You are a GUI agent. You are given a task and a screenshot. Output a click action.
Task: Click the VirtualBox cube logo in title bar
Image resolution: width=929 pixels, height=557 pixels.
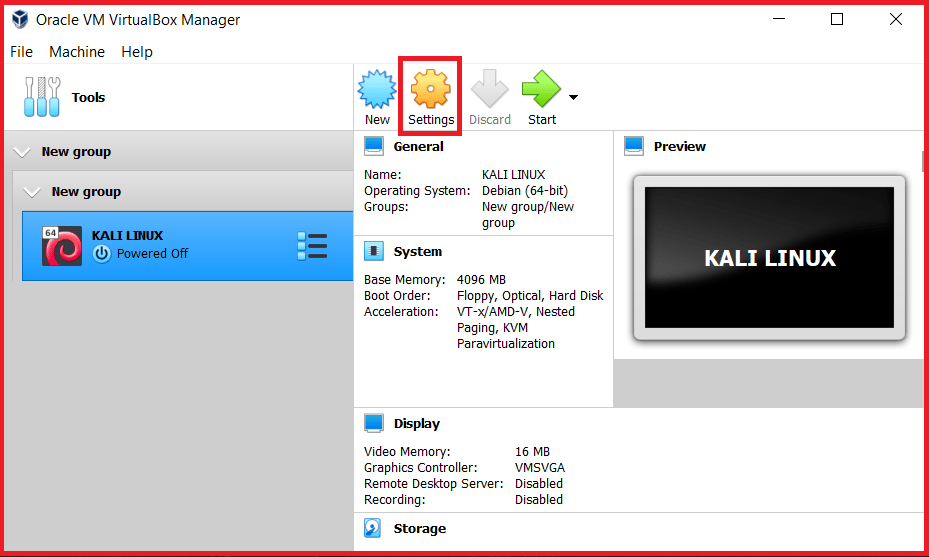20,19
